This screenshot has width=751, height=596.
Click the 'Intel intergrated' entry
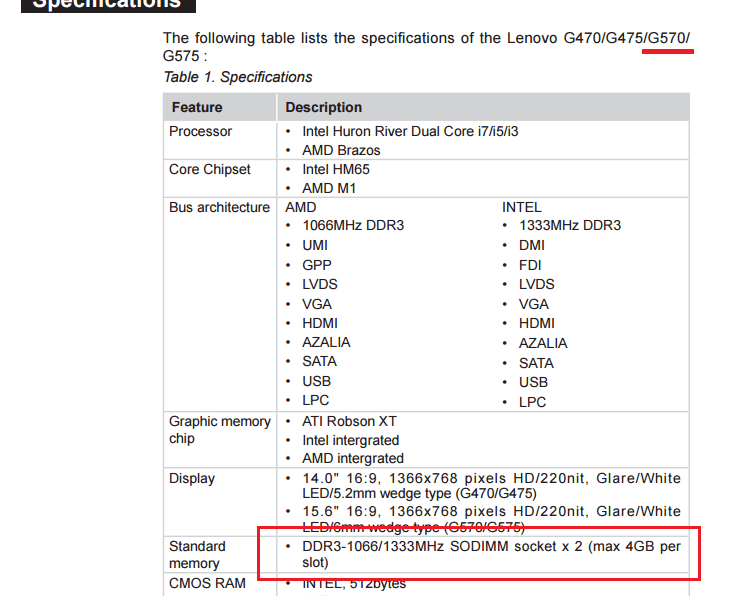pos(351,440)
